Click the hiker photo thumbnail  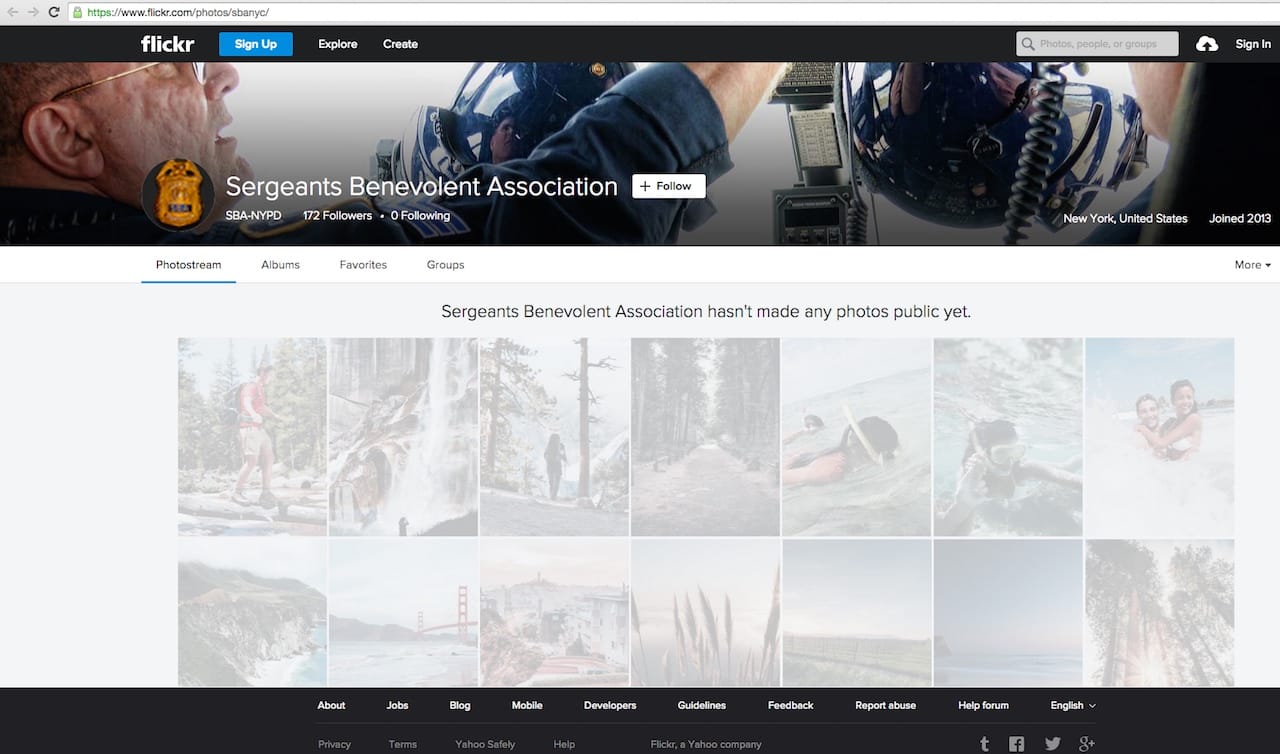(x=251, y=436)
